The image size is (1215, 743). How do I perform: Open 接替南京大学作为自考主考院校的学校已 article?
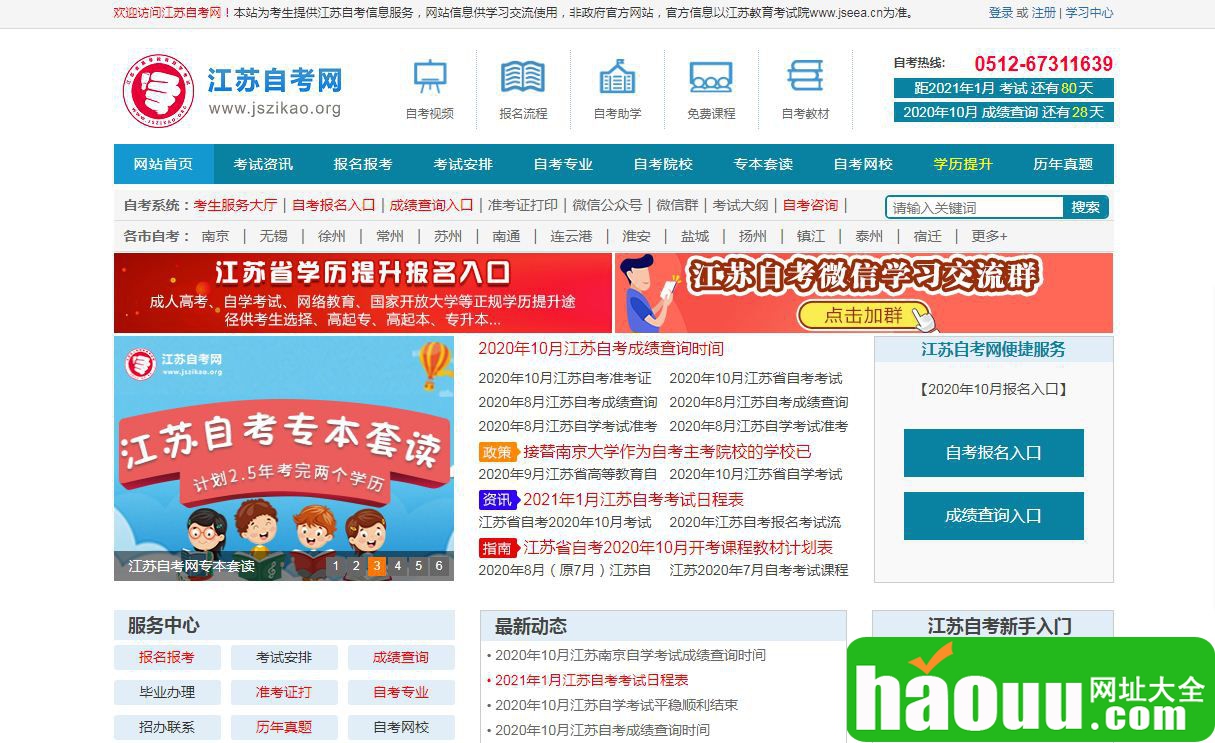pyautogui.click(x=668, y=452)
